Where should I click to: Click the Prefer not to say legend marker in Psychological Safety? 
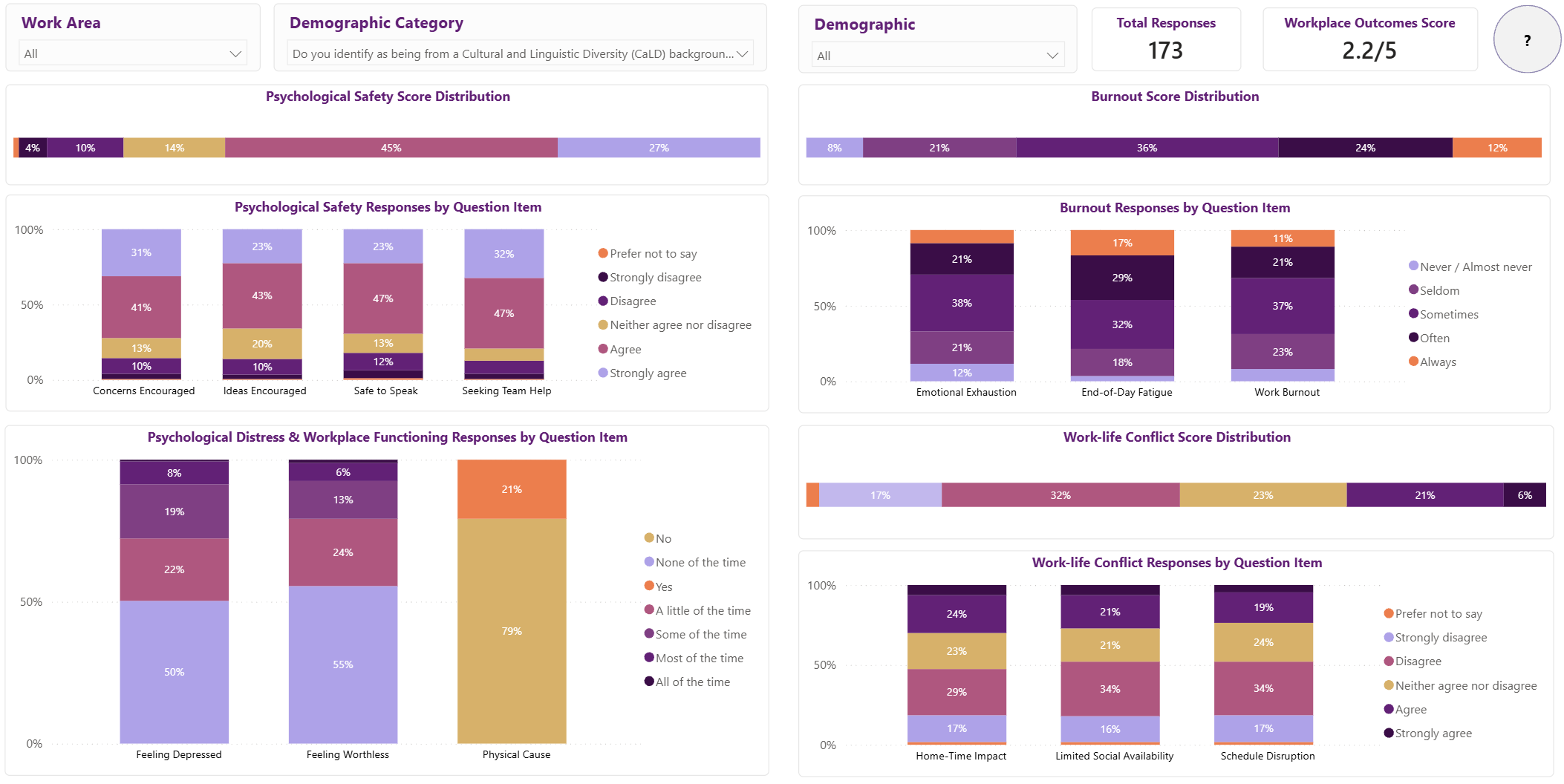click(x=603, y=253)
